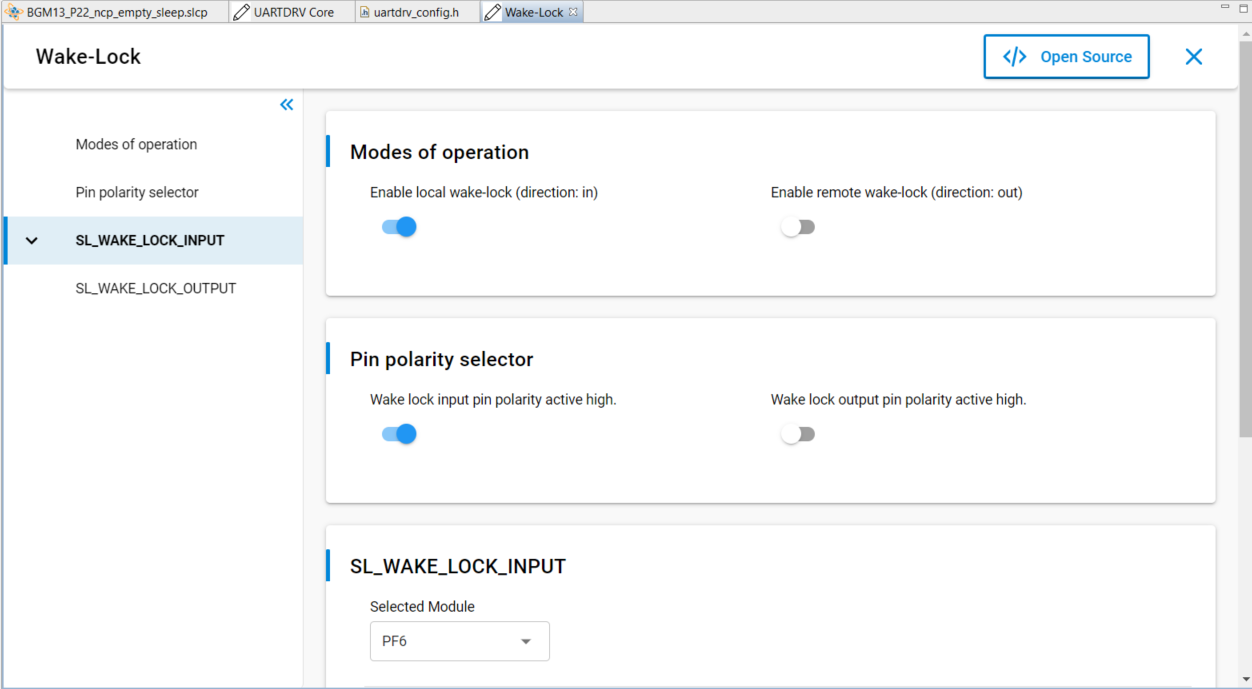1252x689 pixels.
Task: Click the file icon on the uartdrv_config.h tab
Action: [x=367, y=11]
